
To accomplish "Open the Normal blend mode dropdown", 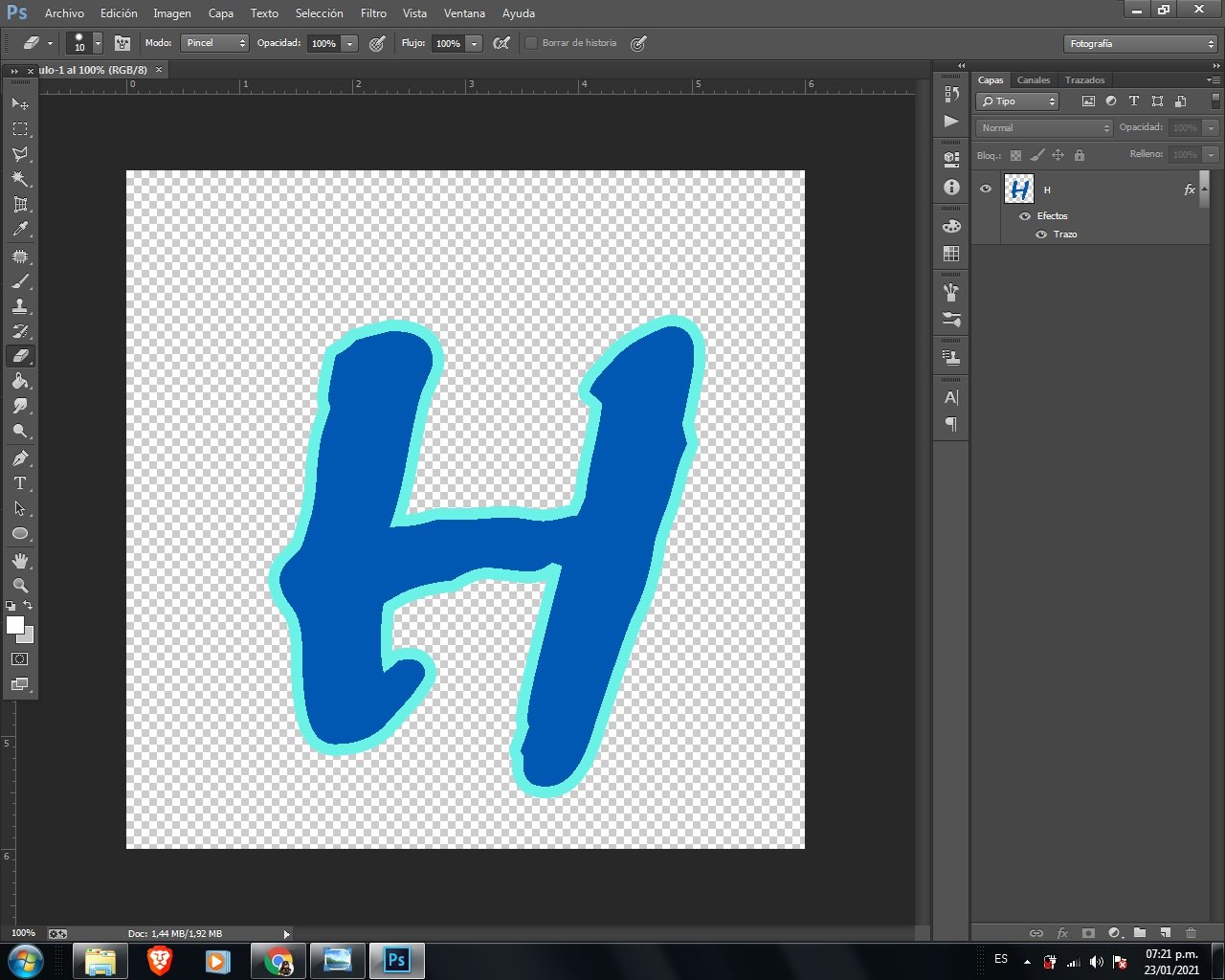I will coord(1044,128).
